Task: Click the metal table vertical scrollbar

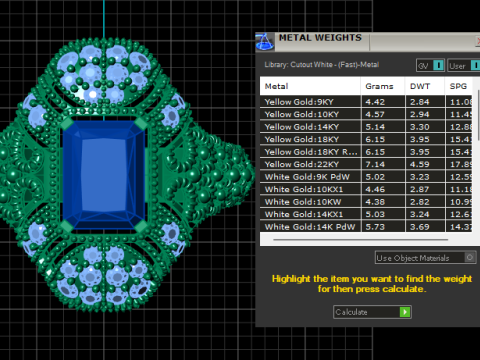Action: [478, 115]
